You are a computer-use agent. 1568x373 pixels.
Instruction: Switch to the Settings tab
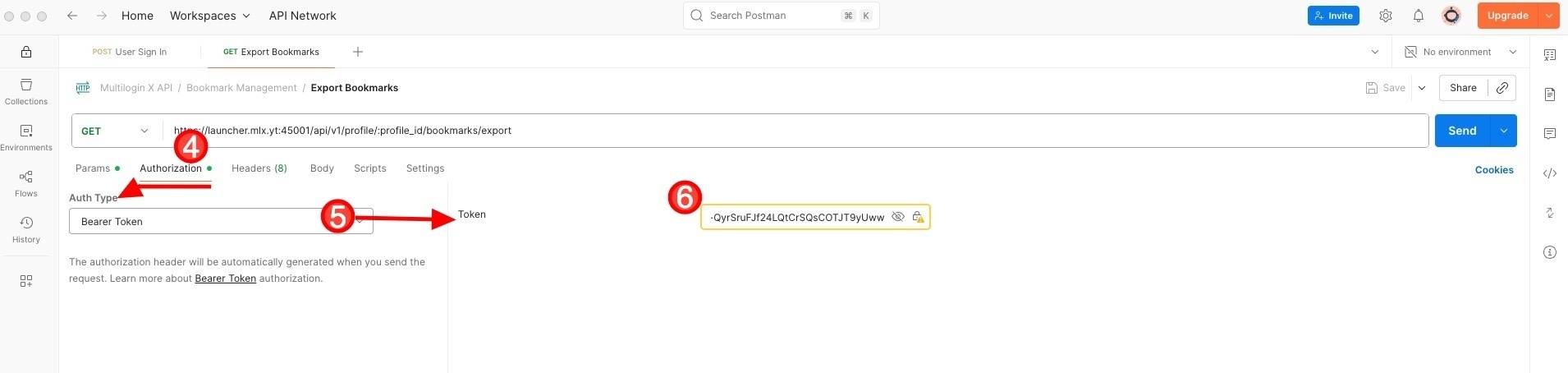[x=425, y=168]
